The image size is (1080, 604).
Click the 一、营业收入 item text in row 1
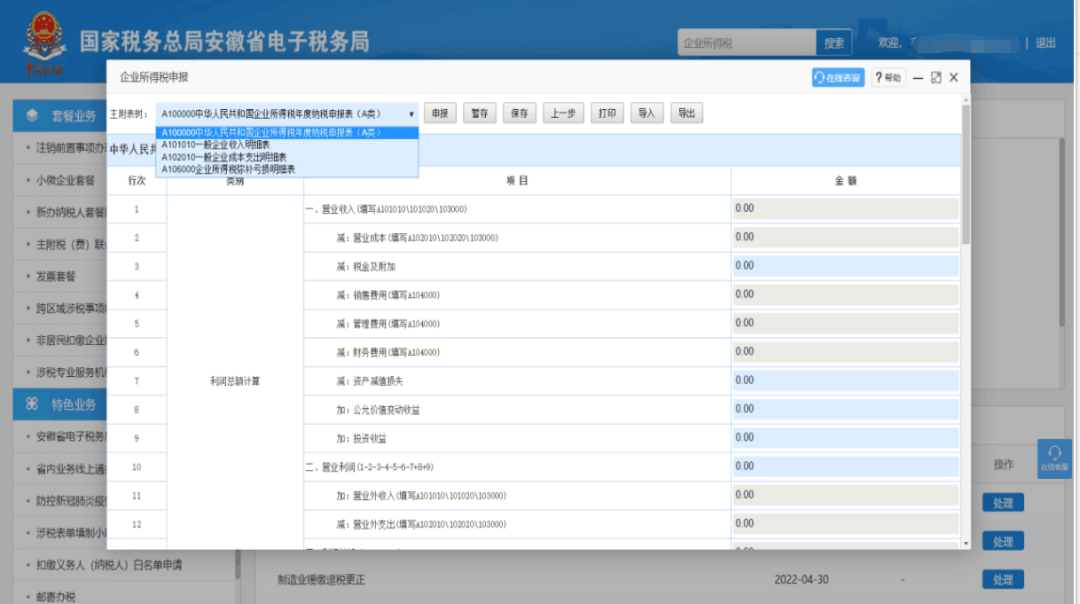(x=386, y=209)
